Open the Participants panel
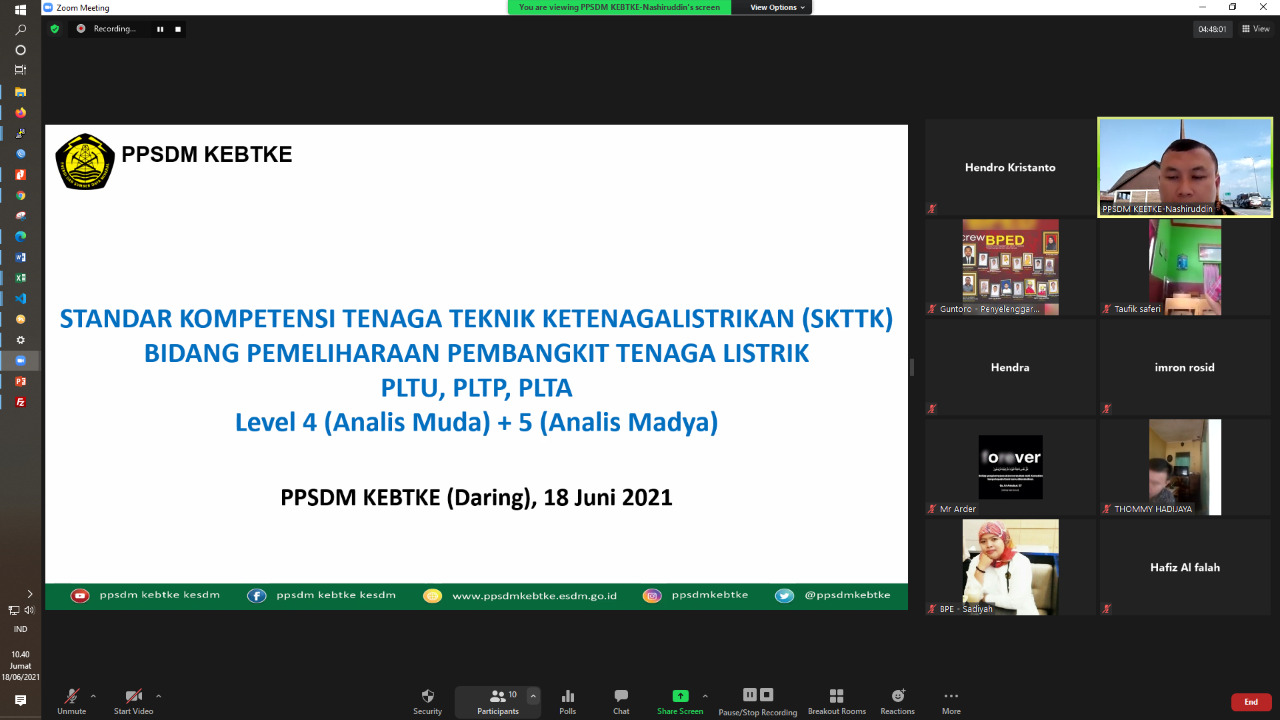Screen dimensions: 1280x720 [x=497, y=701]
